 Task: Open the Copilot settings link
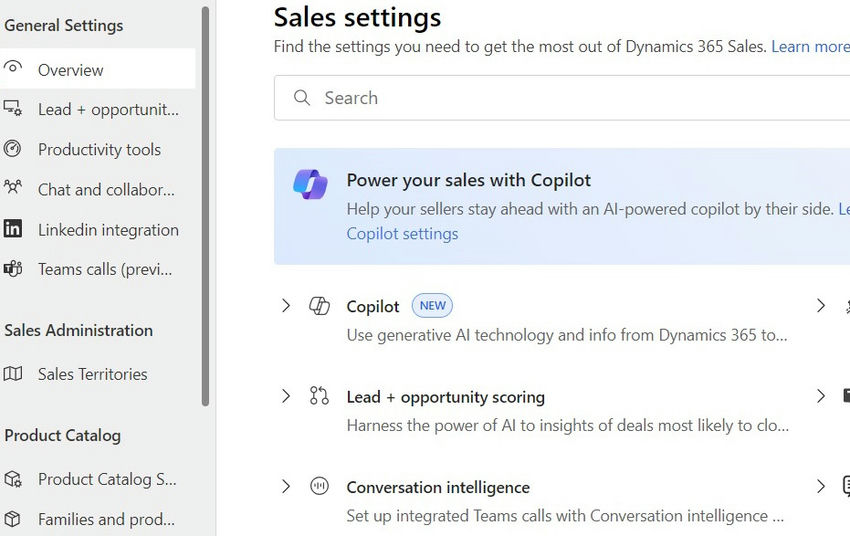tap(402, 234)
